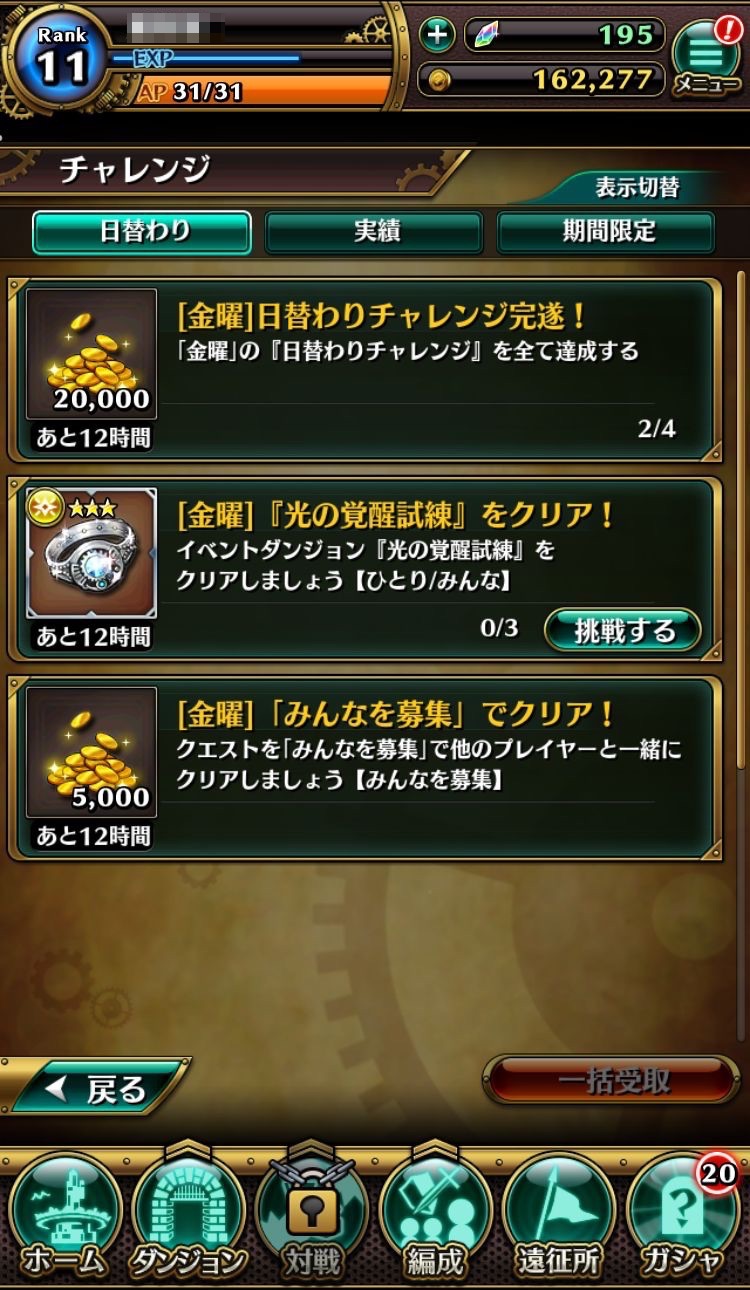Select the silver ring reward thumbnail
The image size is (750, 1290).
[x=91, y=553]
